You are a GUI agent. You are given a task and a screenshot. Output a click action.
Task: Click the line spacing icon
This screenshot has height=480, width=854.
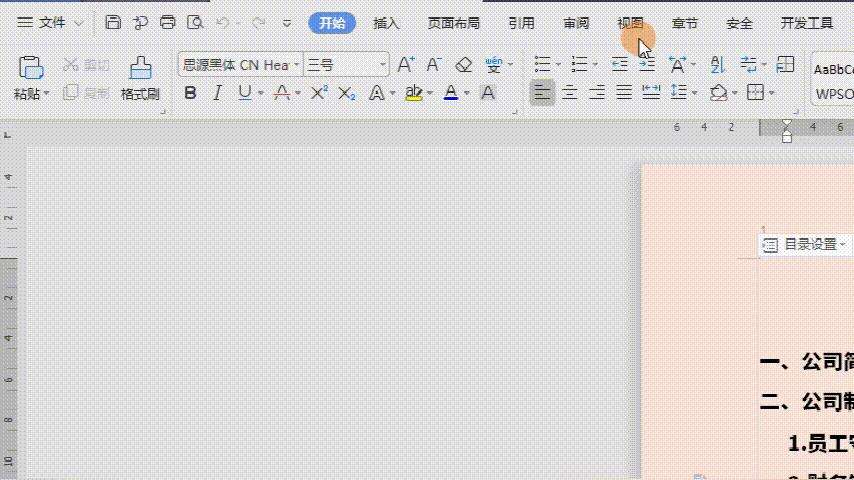pos(679,93)
